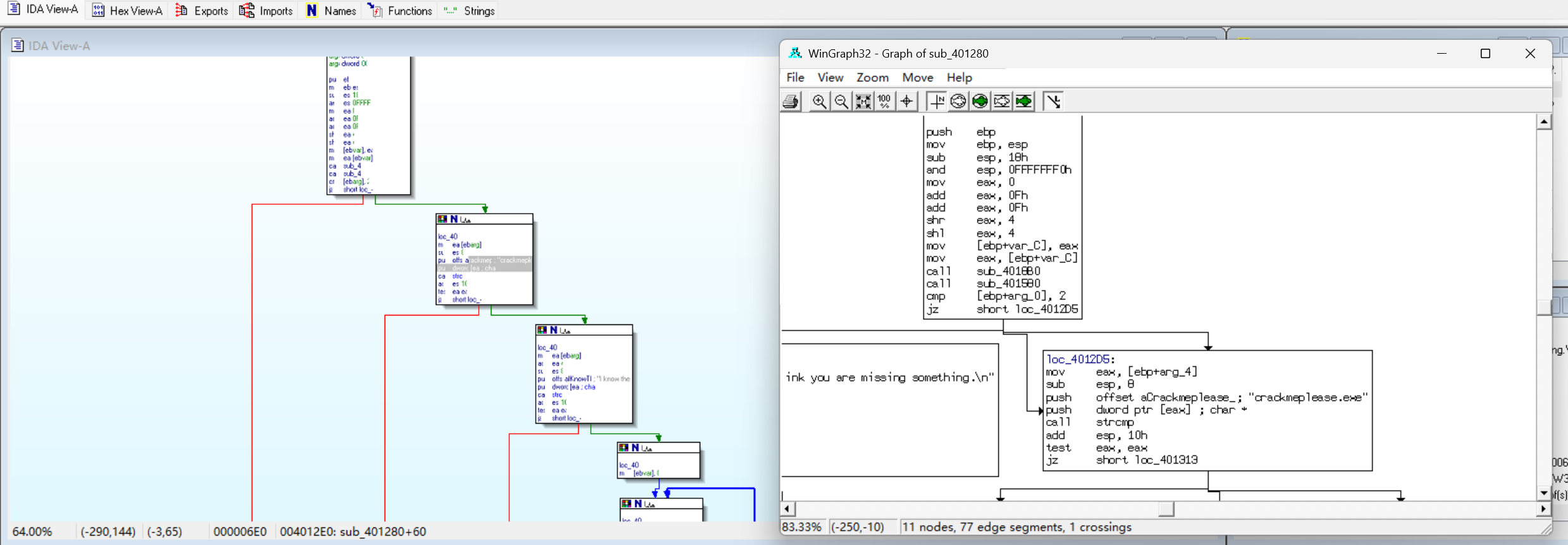Click the 'call strcmp' line in WinGraph32
Viewport: 1568px width, 545px height.
(x=1090, y=422)
